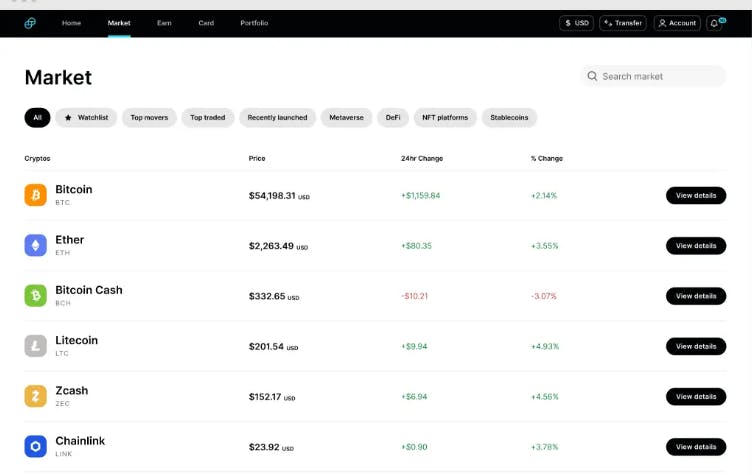Select the Market nav tab

click(119, 23)
